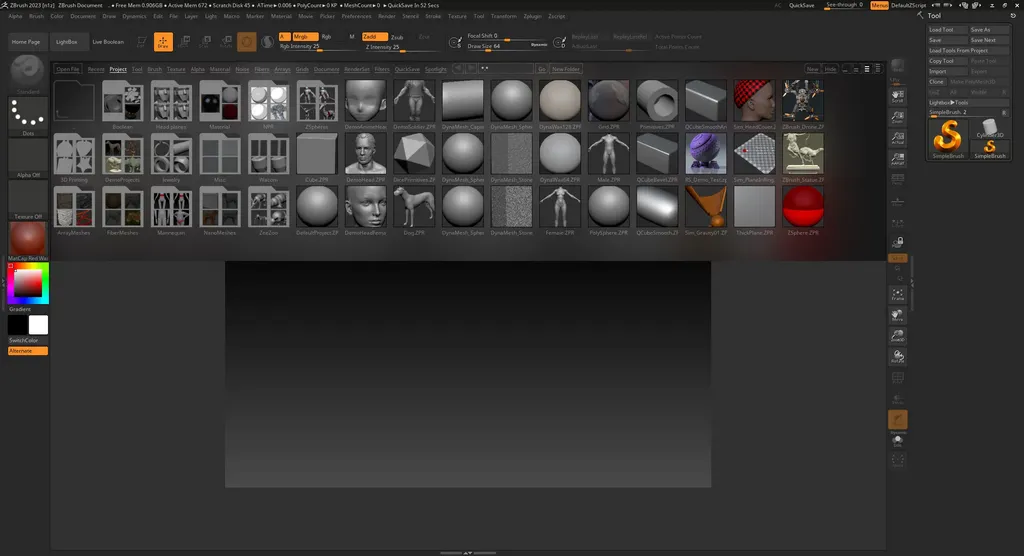Click the orange Gizmo 3D icon
The width and height of the screenshot is (1024, 556).
tap(247, 42)
